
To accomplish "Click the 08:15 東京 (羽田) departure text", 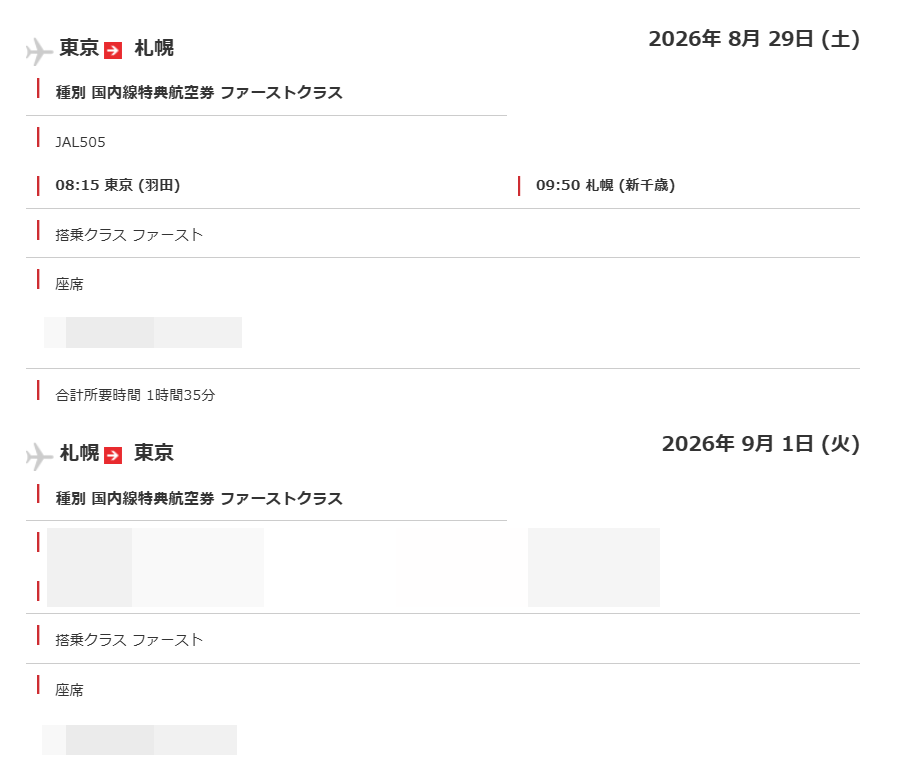I will click(118, 185).
